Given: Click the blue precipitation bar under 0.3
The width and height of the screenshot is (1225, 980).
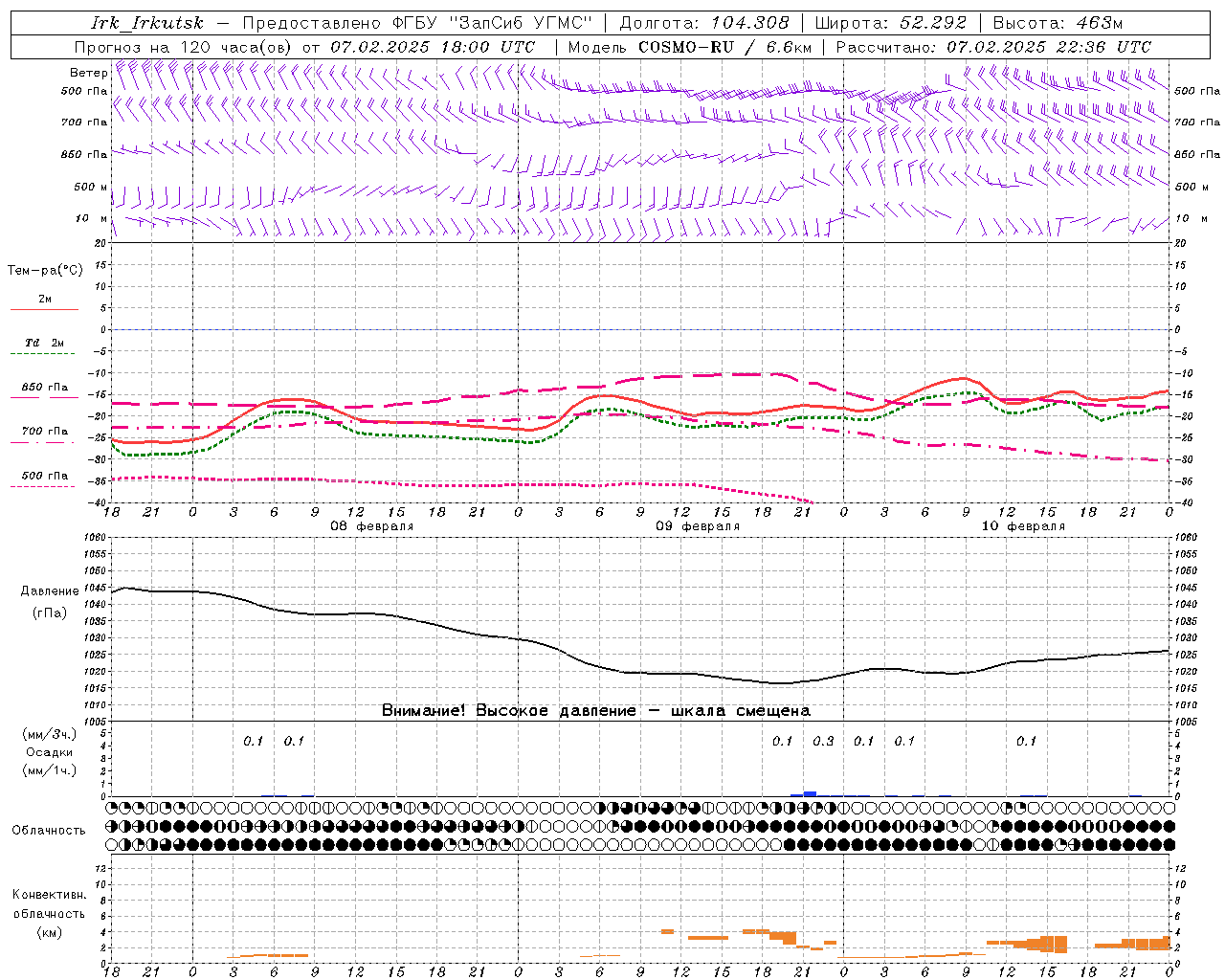Looking at the screenshot, I should [x=810, y=793].
